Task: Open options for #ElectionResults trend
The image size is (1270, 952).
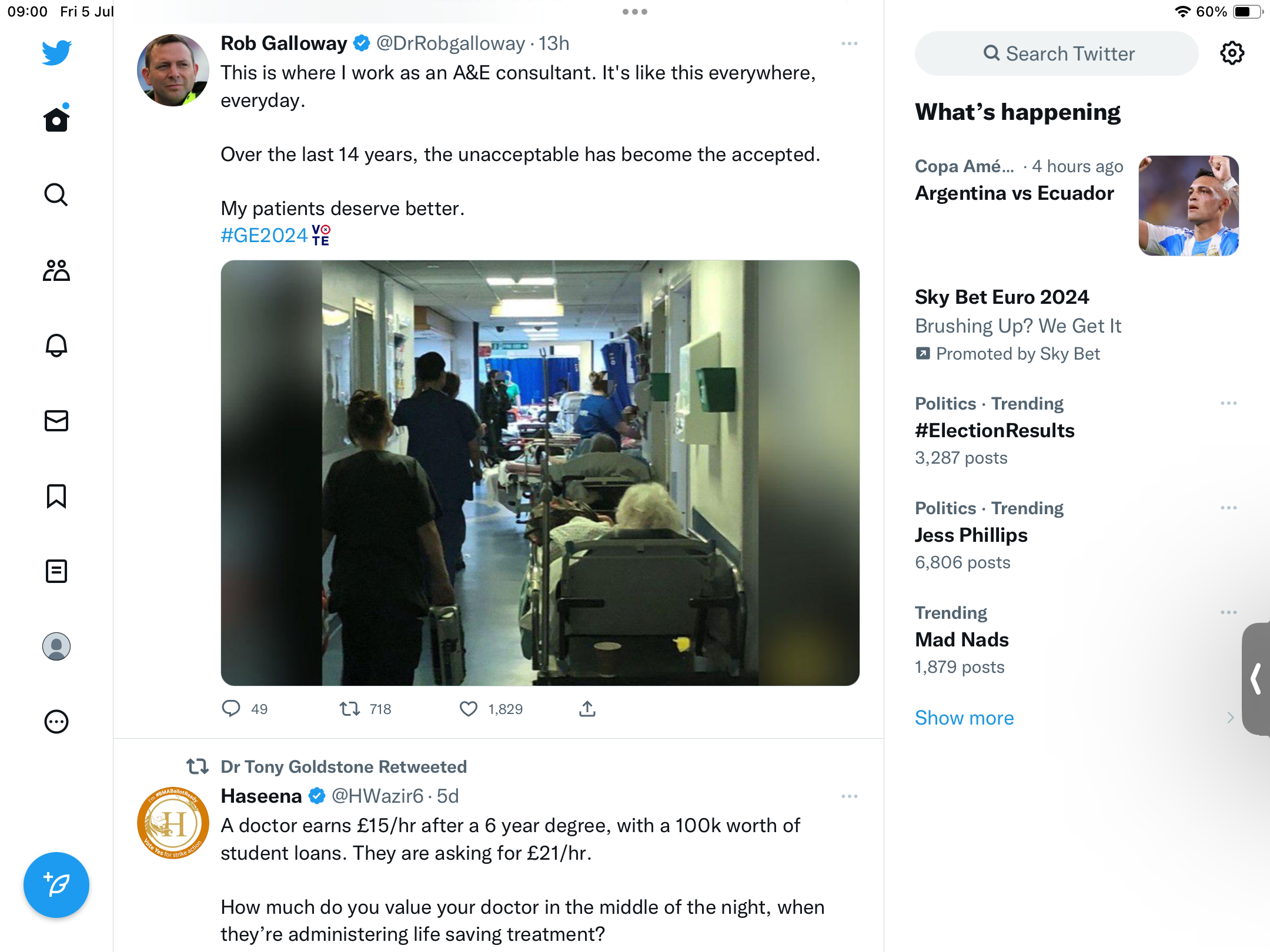Action: pyautogui.click(x=1228, y=403)
